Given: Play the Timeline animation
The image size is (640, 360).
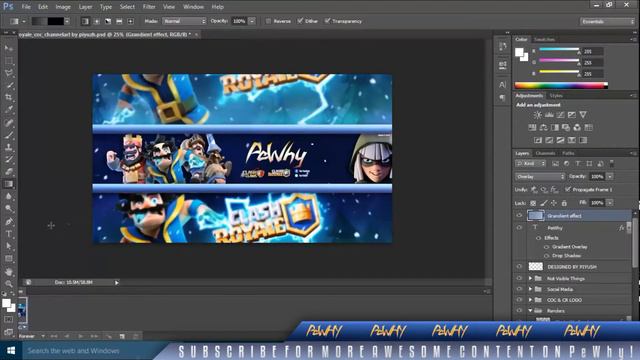Looking at the screenshot, I should point(81,336).
